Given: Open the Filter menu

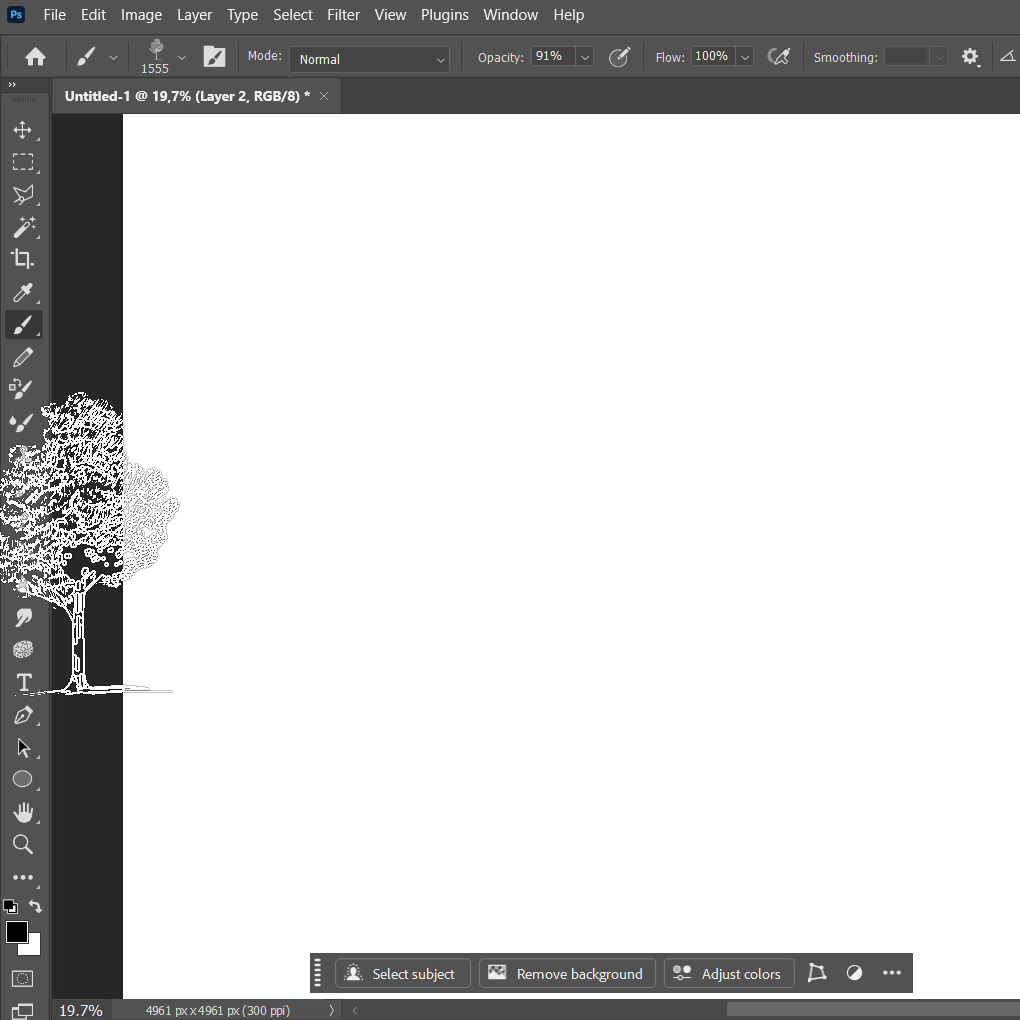Looking at the screenshot, I should 343,15.
